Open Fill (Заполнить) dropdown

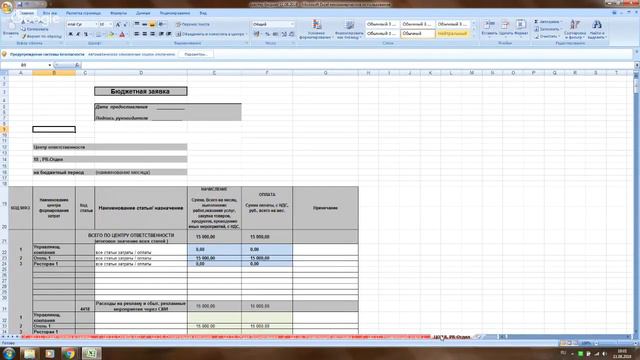pyautogui.click(x=548, y=29)
